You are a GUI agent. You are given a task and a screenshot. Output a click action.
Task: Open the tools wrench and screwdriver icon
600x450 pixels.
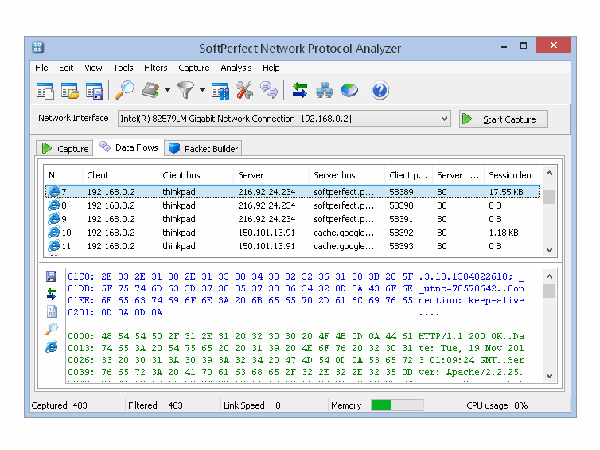tap(245, 90)
